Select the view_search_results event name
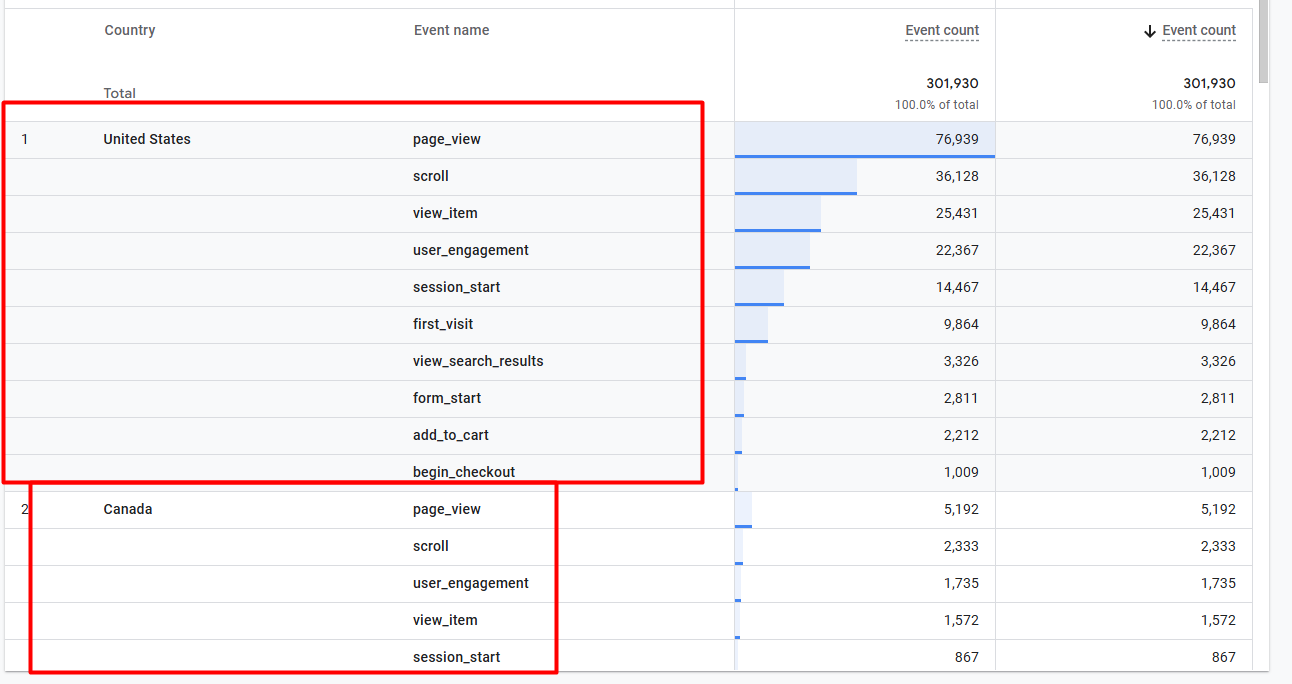 [478, 361]
